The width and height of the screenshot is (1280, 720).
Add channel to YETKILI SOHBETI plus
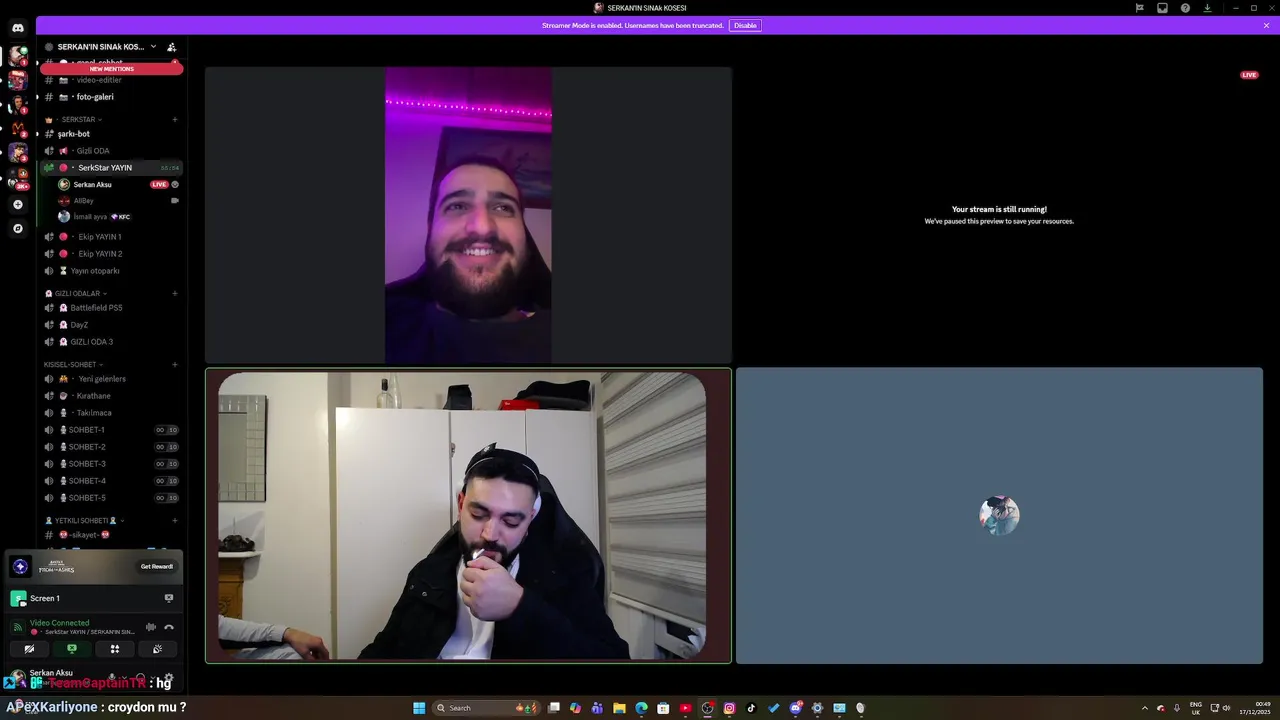coord(175,521)
